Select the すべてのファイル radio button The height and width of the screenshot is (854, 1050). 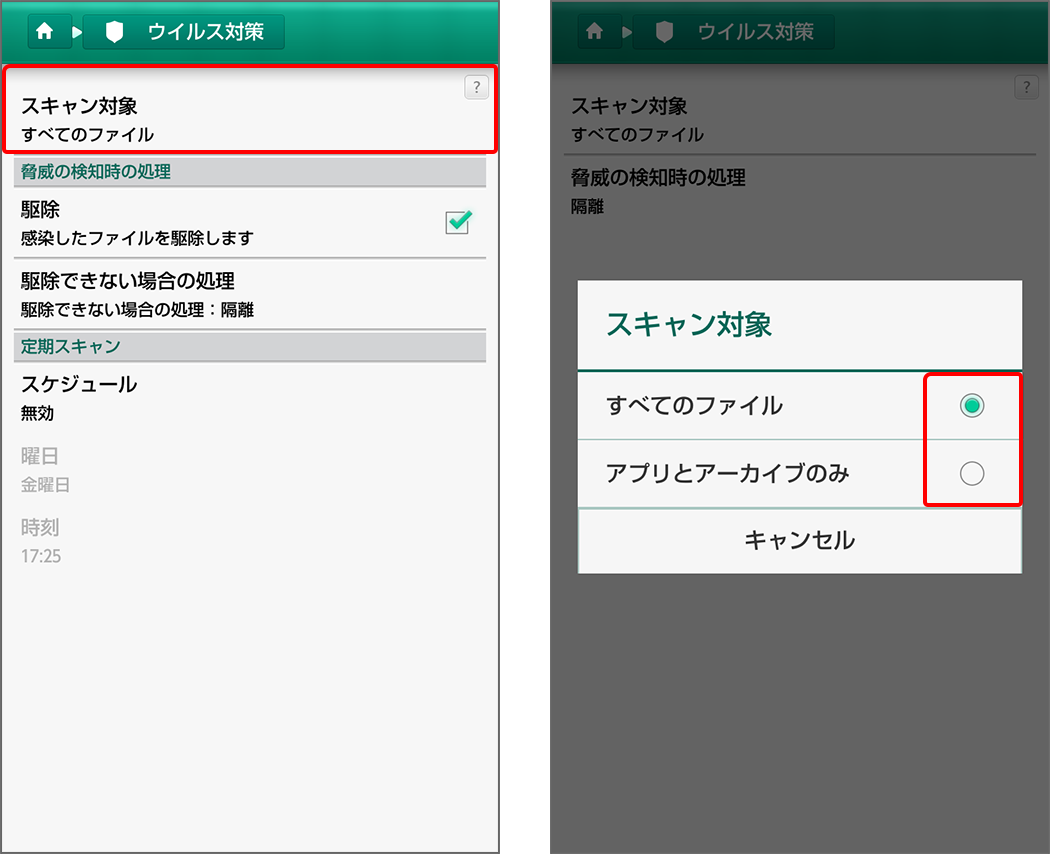tap(972, 406)
